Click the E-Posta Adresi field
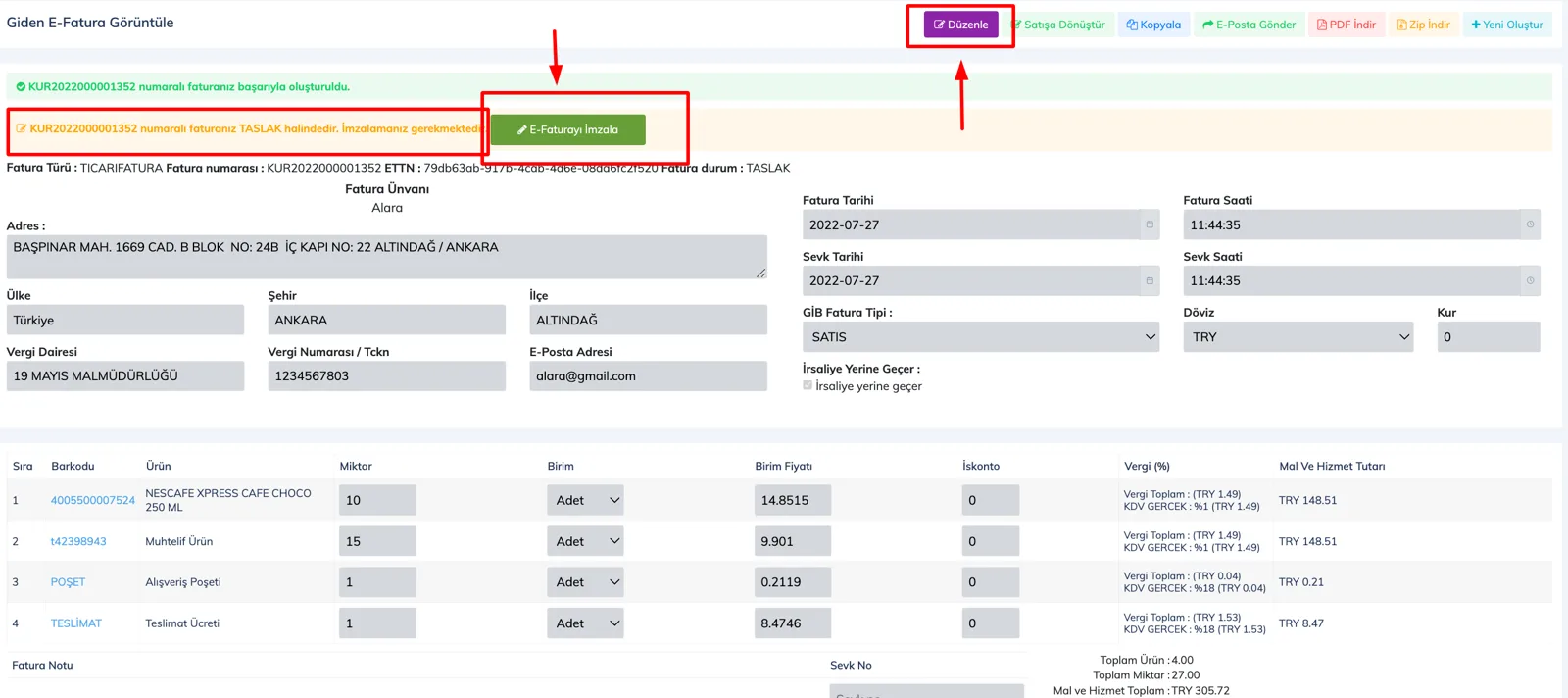Screen dimensions: 1568x698 (648, 375)
